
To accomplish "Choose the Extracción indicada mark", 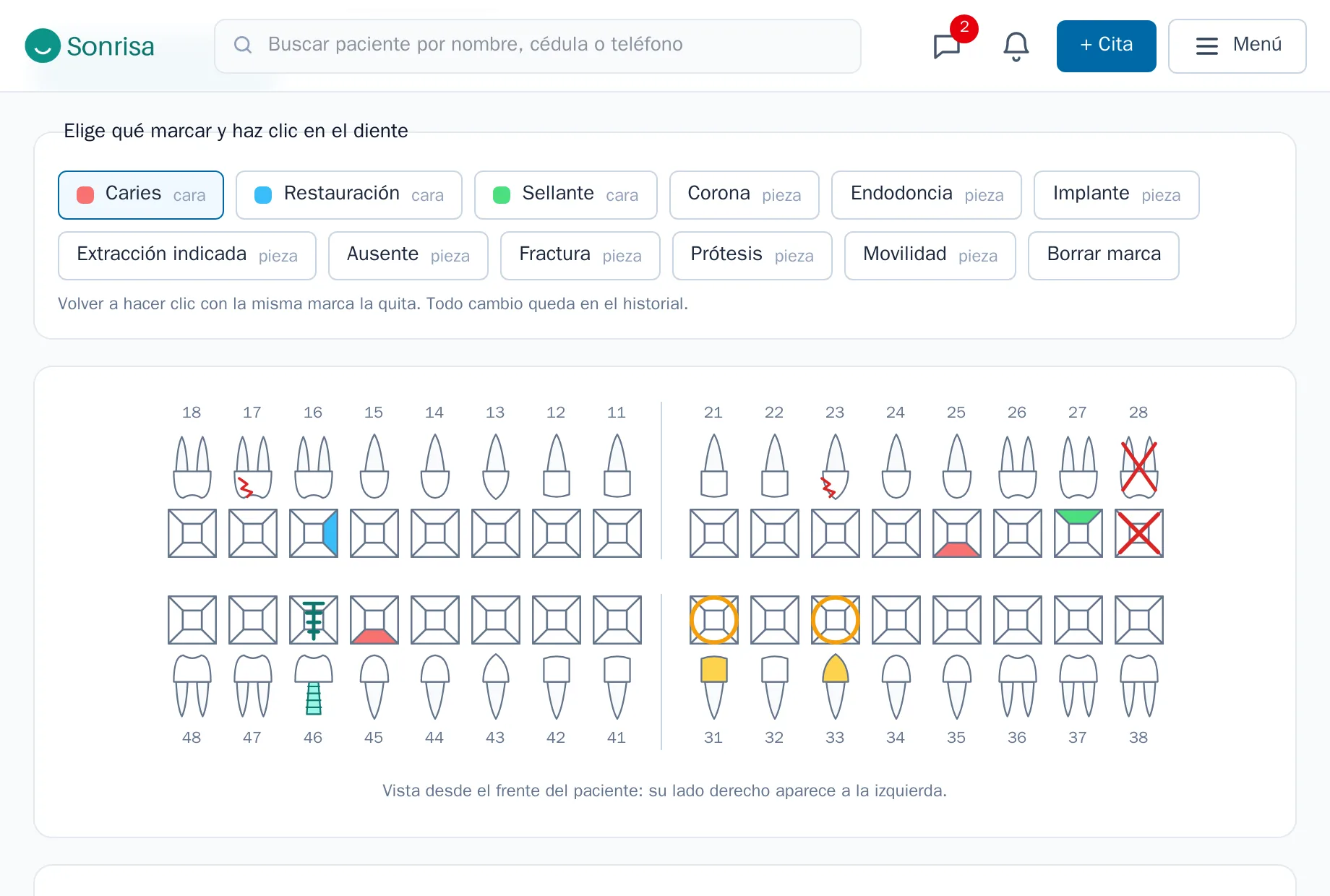I will (x=187, y=256).
